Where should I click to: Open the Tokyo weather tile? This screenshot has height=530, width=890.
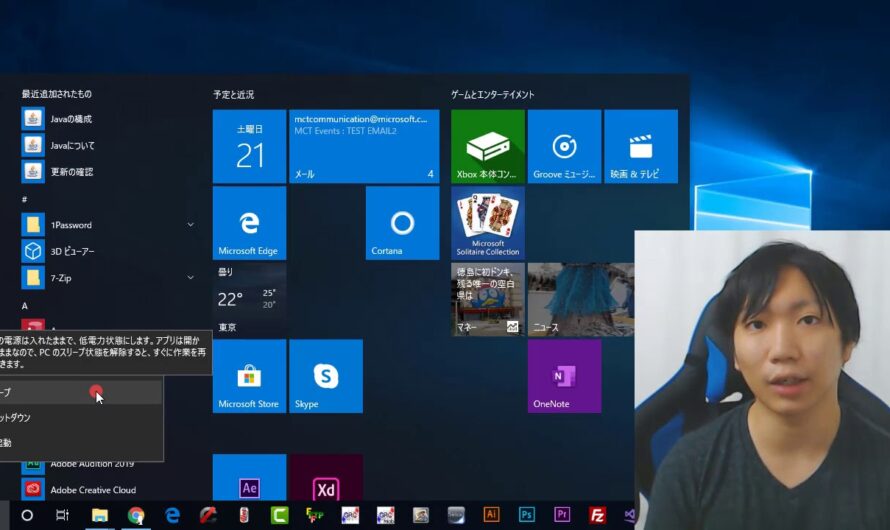point(249,299)
